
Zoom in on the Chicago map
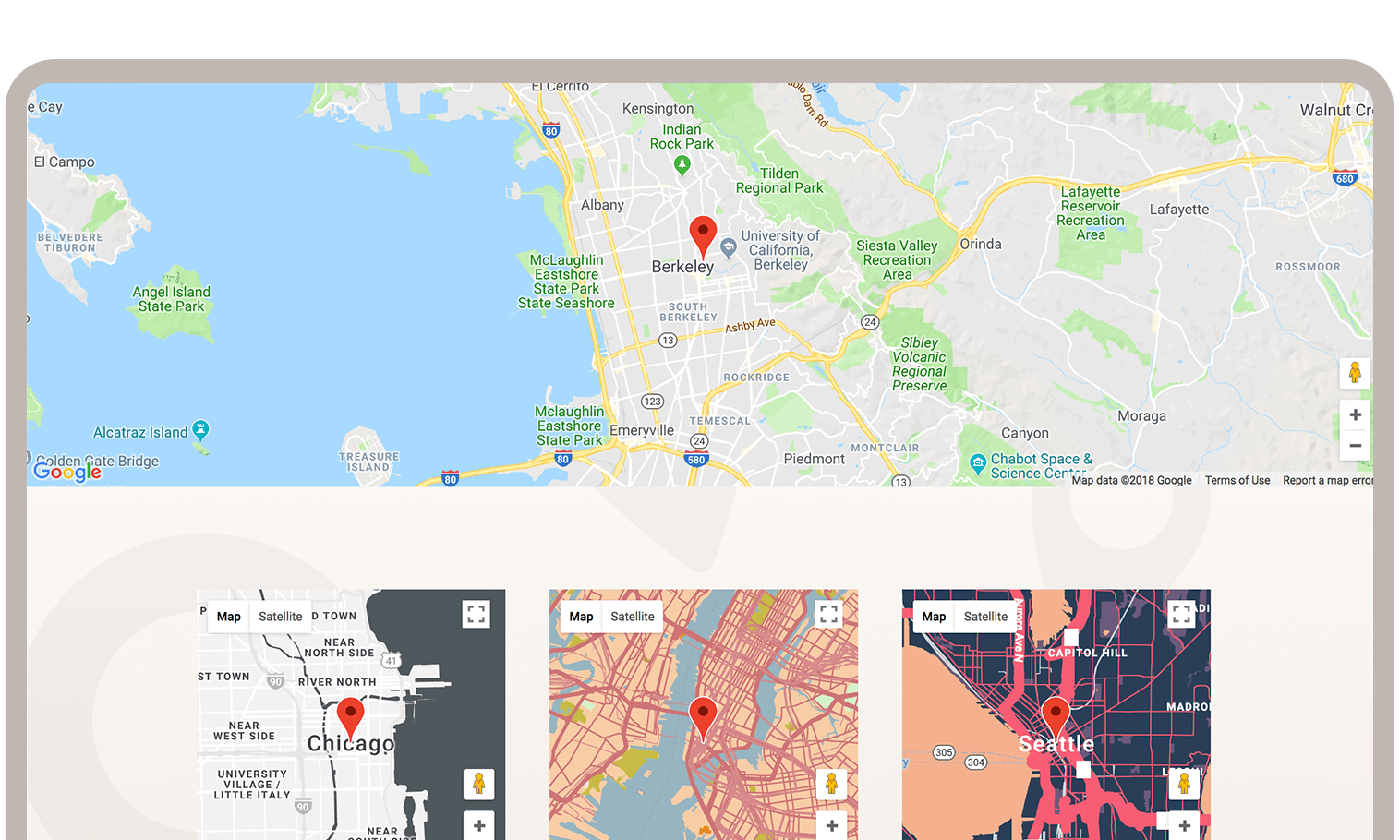478,825
